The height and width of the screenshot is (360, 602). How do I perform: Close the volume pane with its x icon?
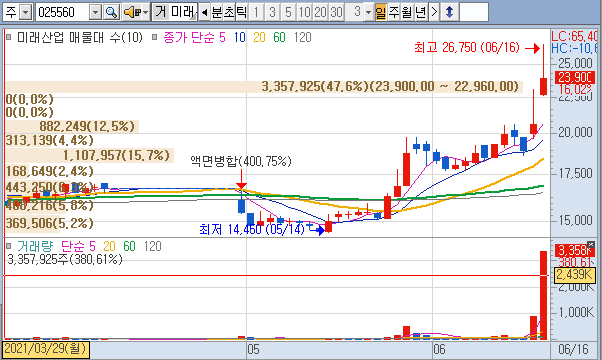pyautogui.click(x=591, y=244)
